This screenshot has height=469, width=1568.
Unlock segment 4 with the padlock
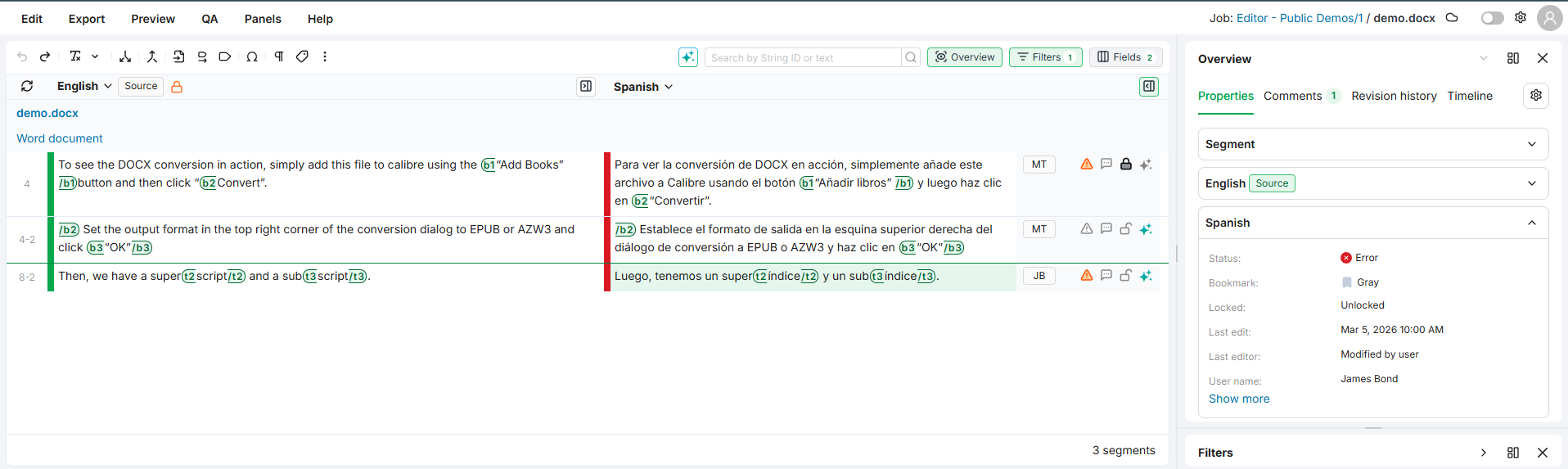(x=1126, y=165)
